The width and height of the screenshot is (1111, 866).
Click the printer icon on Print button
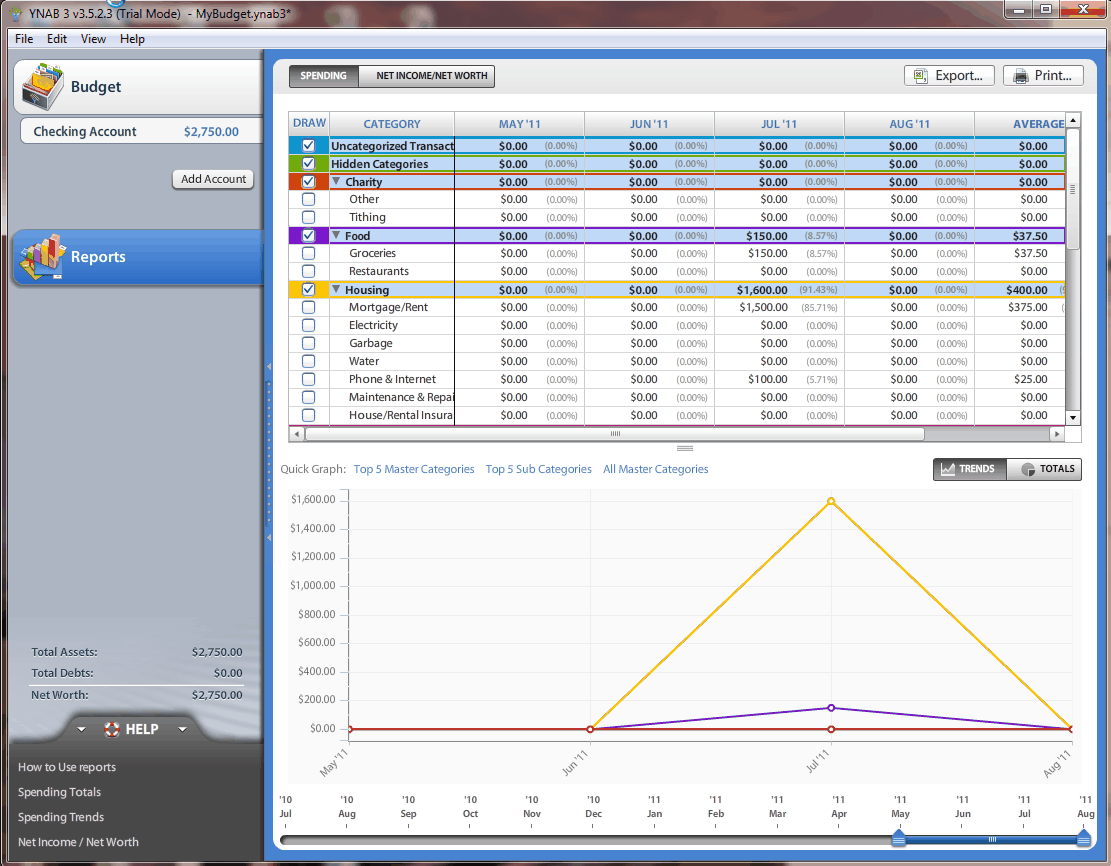point(1020,76)
